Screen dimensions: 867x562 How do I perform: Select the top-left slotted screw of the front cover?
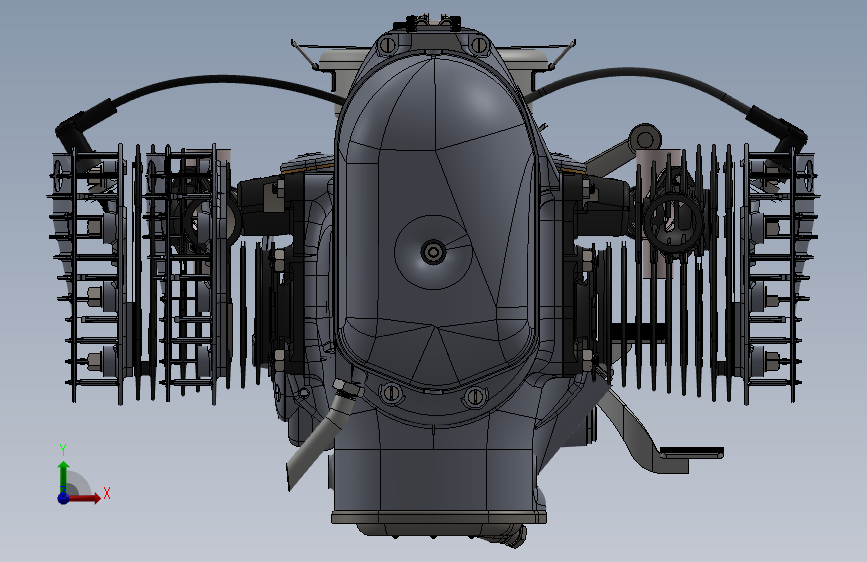(387, 45)
